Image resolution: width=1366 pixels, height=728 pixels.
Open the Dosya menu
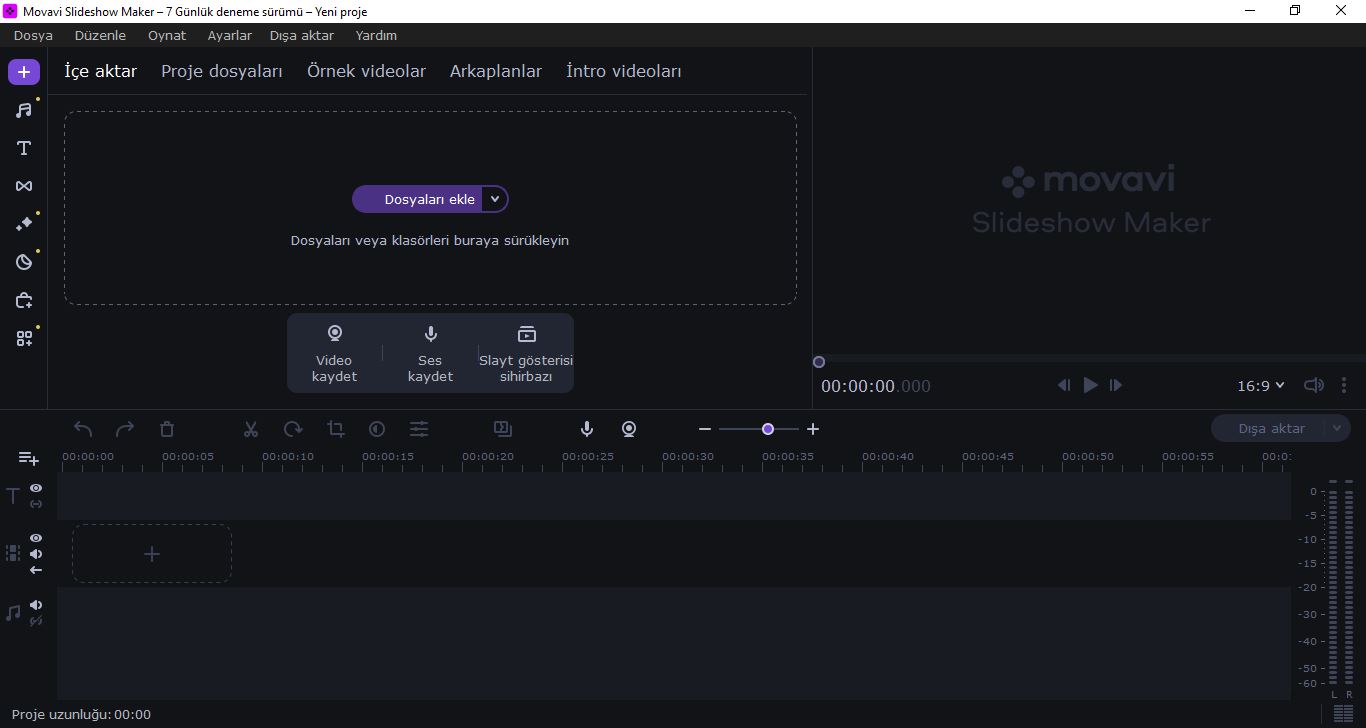(x=33, y=35)
